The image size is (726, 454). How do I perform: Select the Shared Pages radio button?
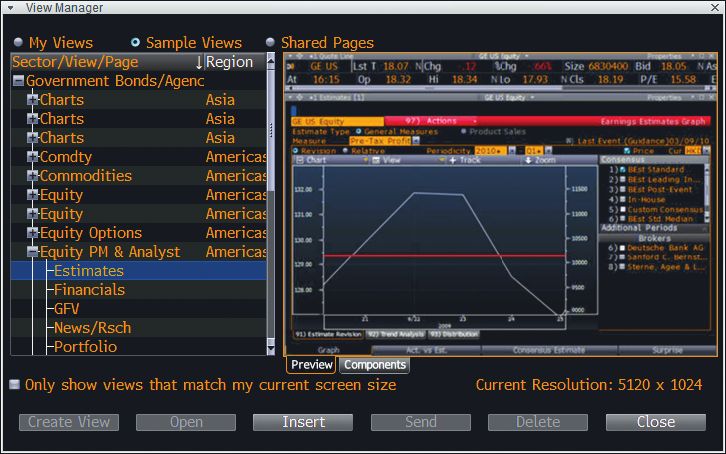coord(270,43)
